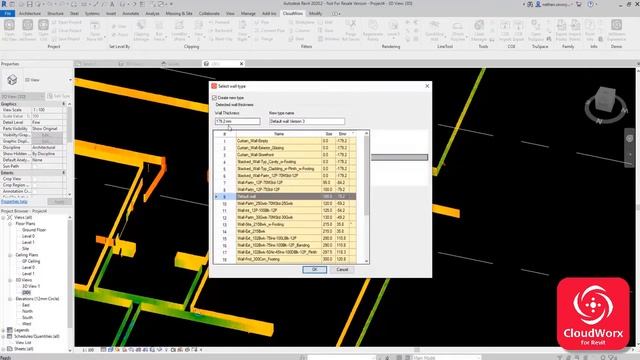The height and width of the screenshot is (360, 640).
Task: Collapse the 3D Views tree node
Action: tap(10, 280)
